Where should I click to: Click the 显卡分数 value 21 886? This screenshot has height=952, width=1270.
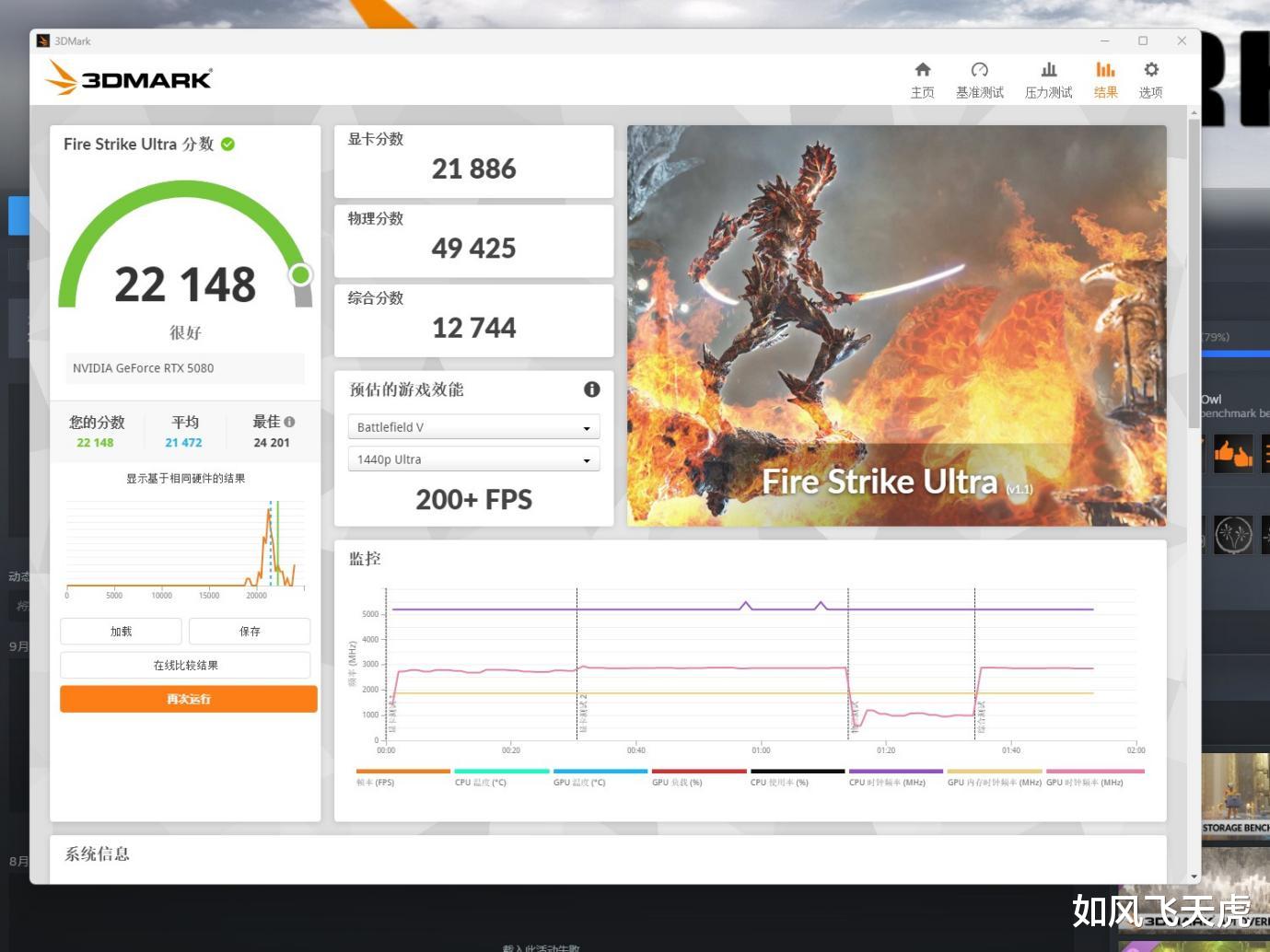tap(473, 168)
